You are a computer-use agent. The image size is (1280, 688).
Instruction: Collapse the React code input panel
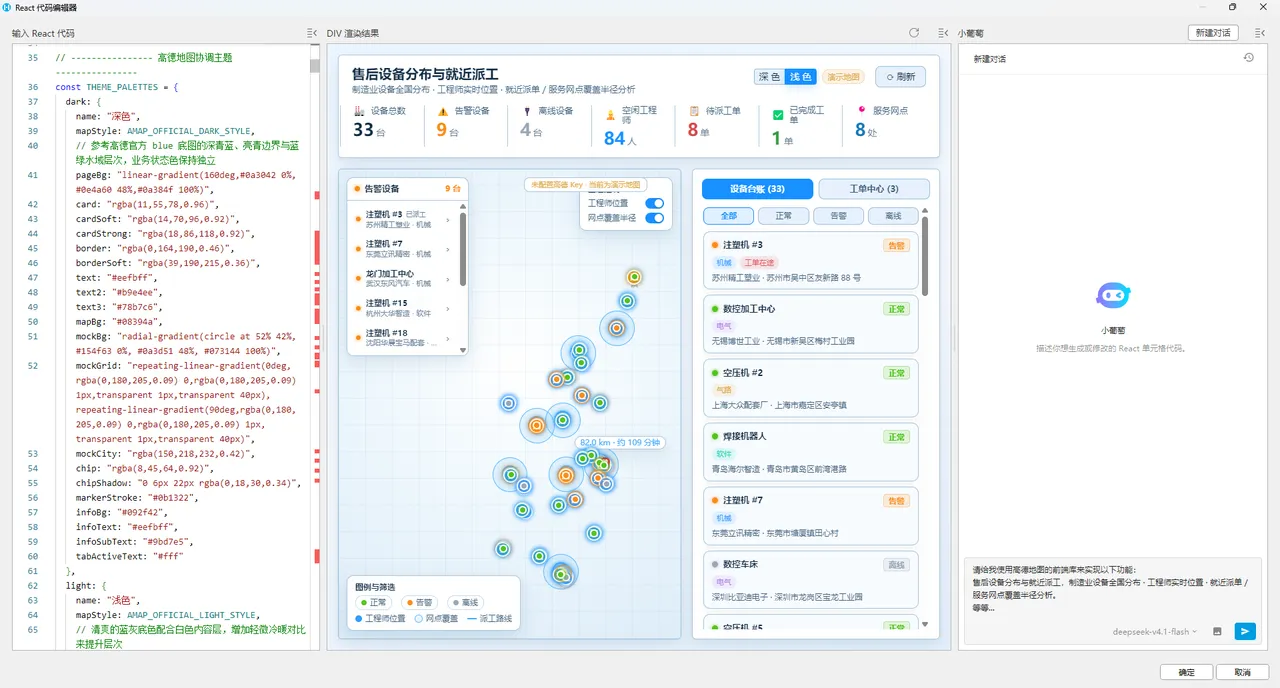[312, 33]
